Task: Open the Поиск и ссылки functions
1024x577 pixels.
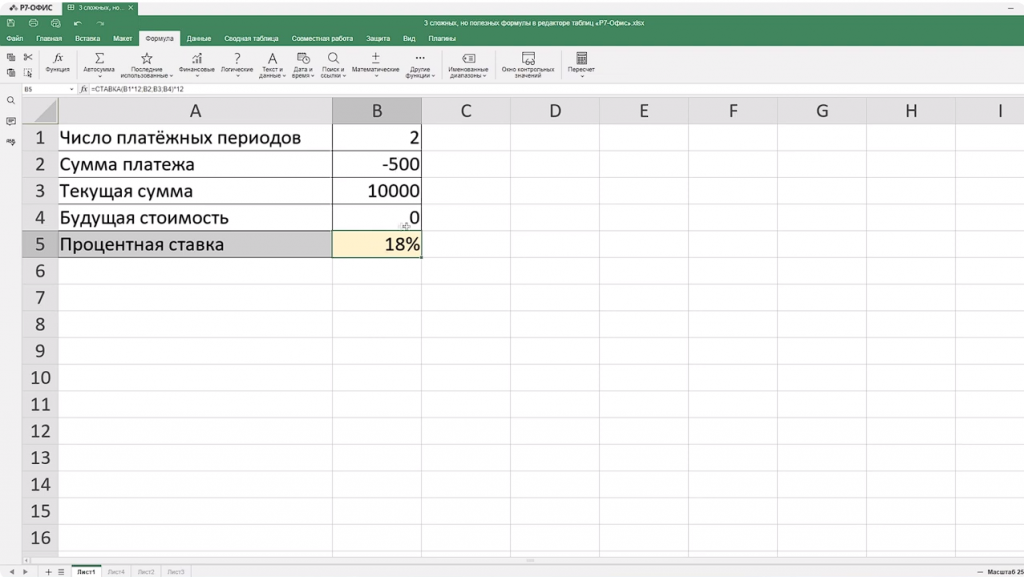Action: click(333, 65)
